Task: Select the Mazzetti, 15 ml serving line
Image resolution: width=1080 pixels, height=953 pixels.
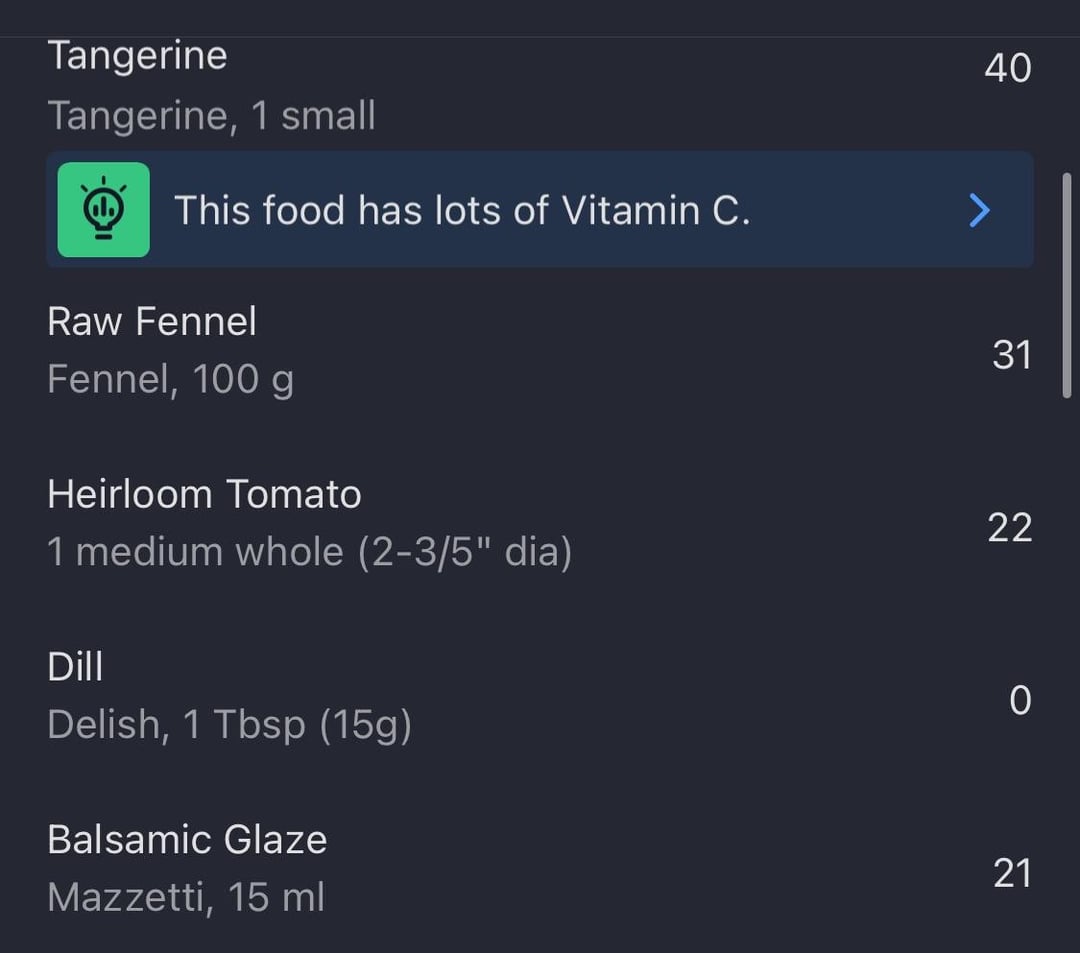Action: [186, 897]
